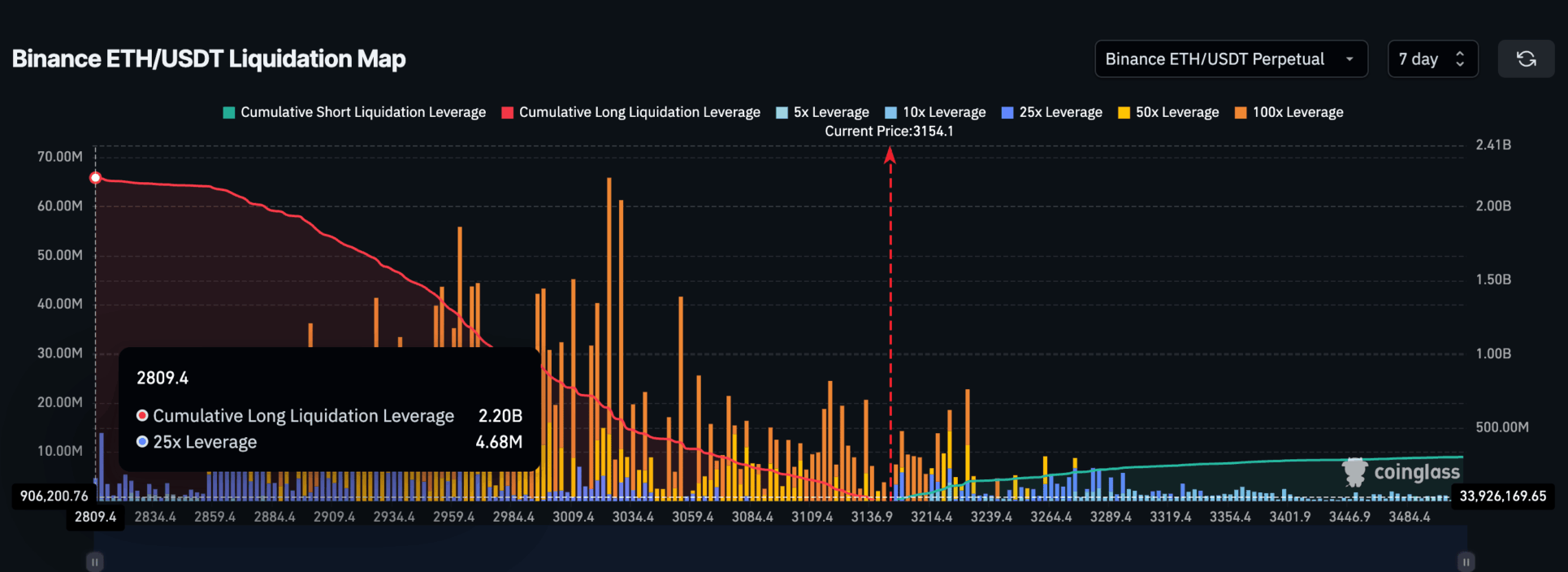Open the Binance ETH/USDT Perpetual dropdown

(x=1230, y=59)
